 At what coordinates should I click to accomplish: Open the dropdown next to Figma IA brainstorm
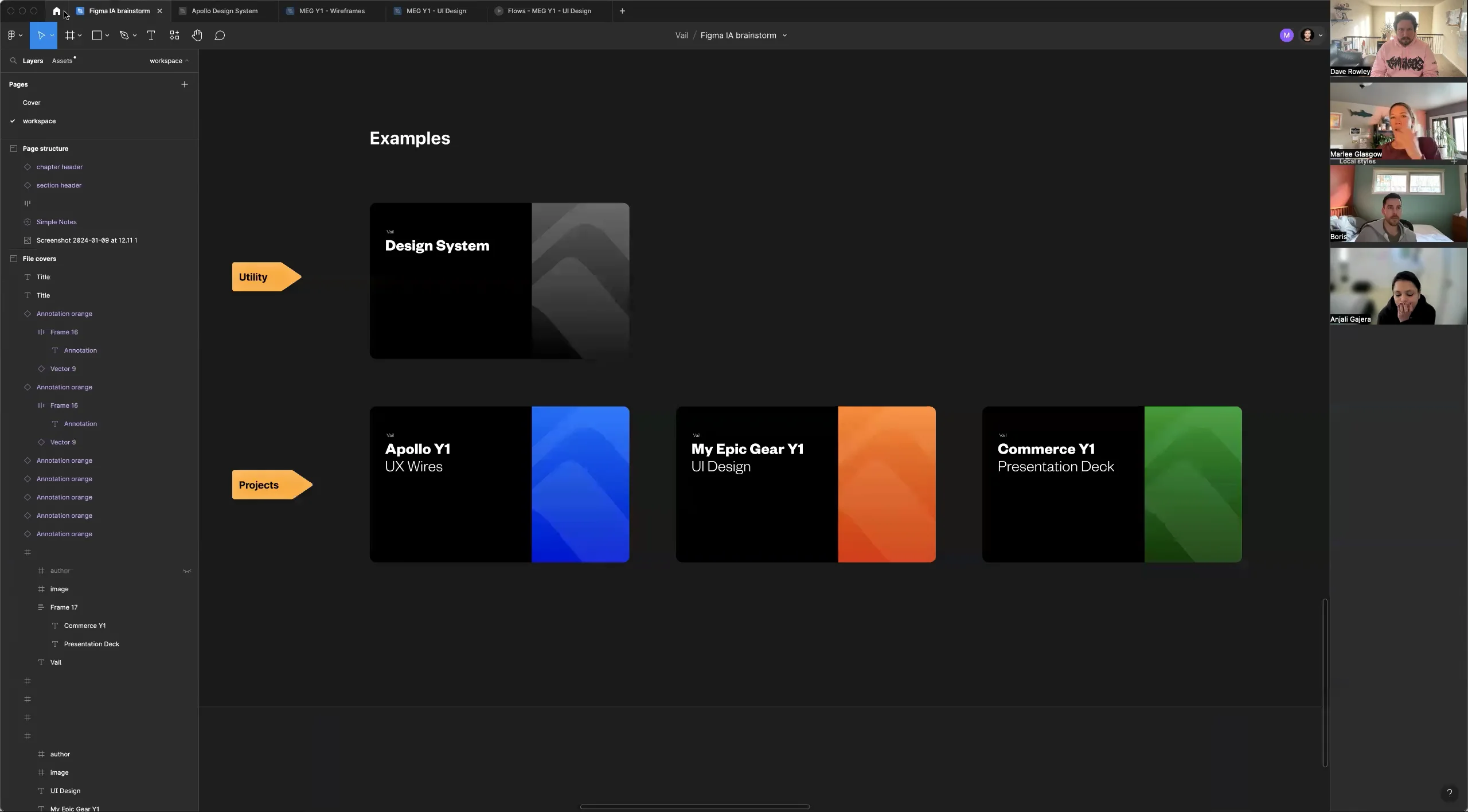tap(785, 35)
